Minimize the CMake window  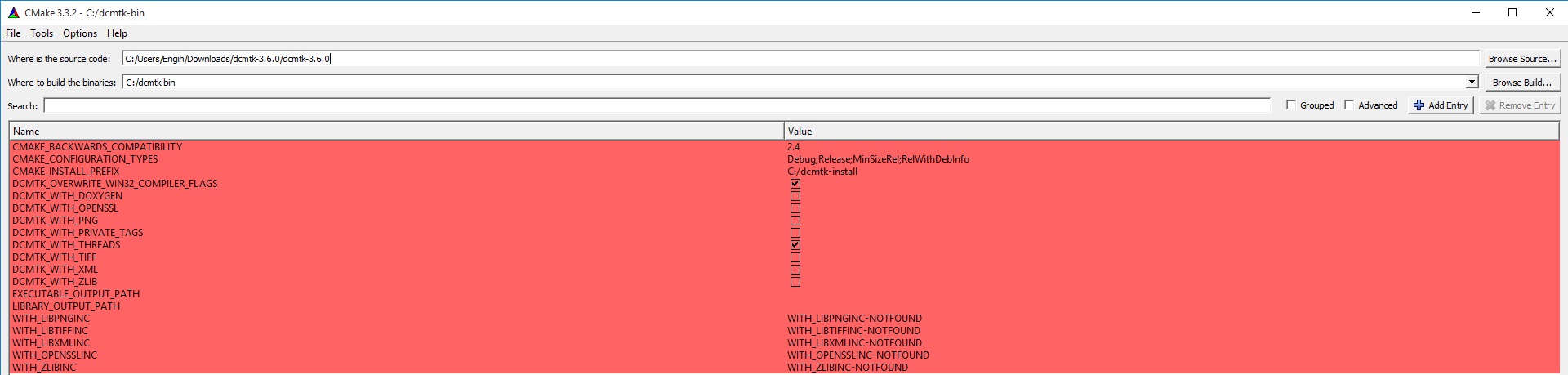(1476, 12)
